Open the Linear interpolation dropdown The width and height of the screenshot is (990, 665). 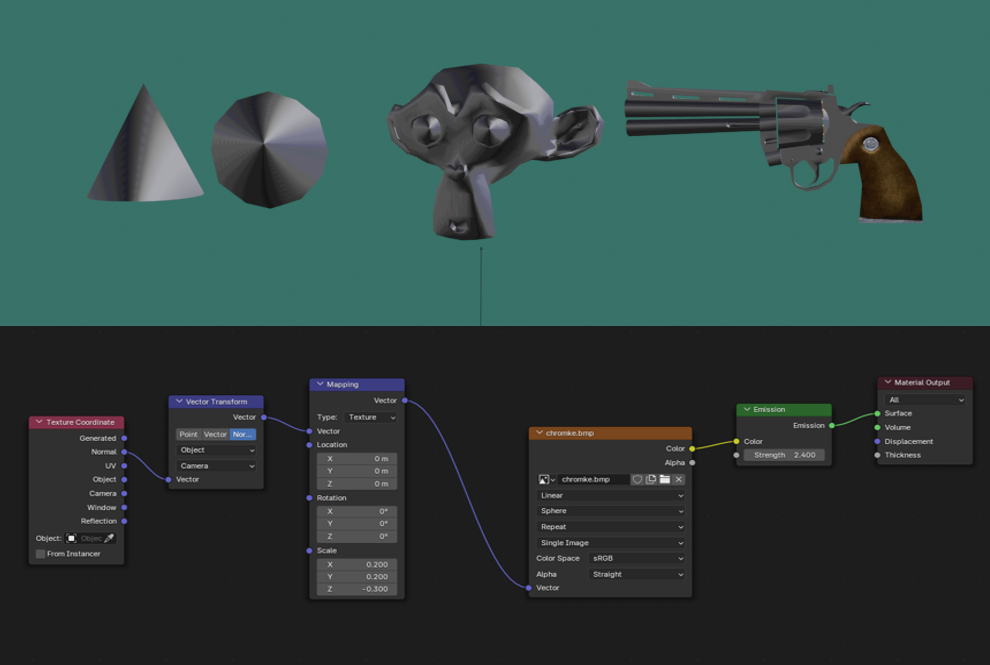611,496
